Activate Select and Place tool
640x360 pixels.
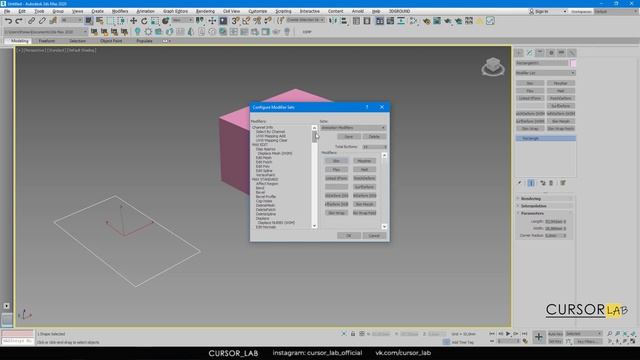tap(165, 21)
